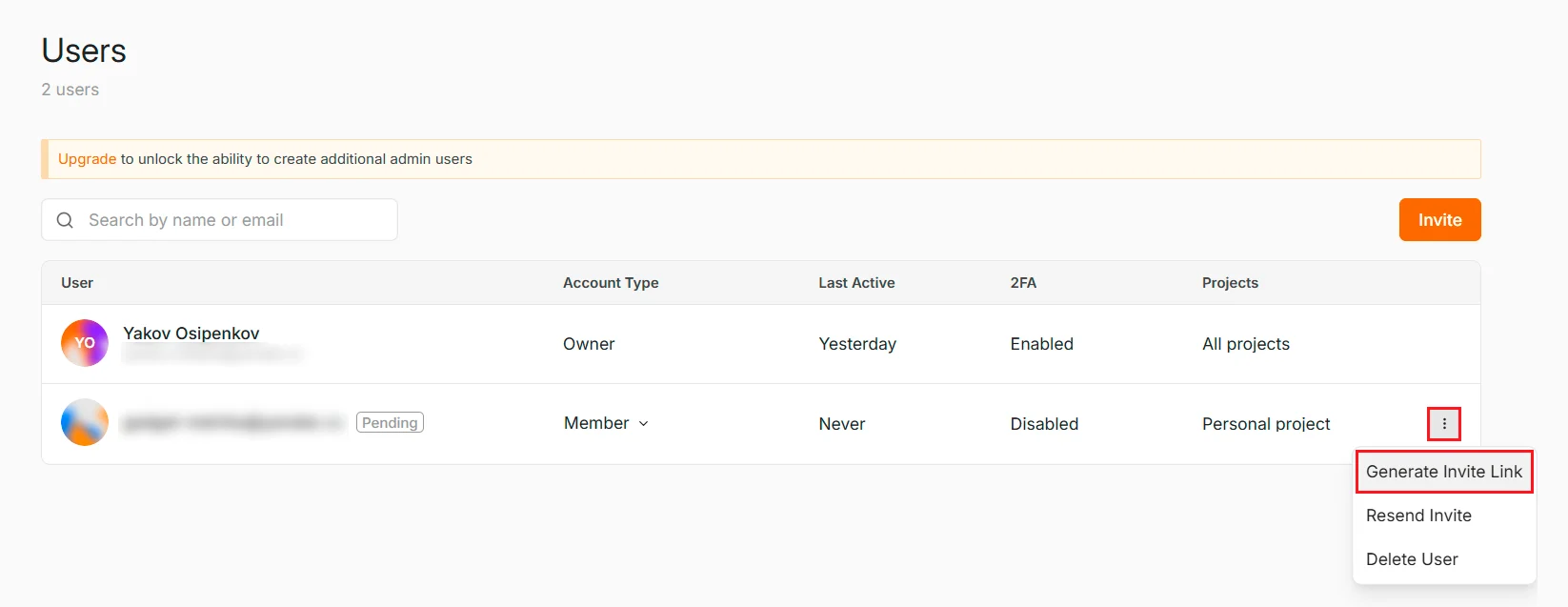The image size is (1568, 607).
Task: Expand the Member account type dropdown
Action: [606, 423]
